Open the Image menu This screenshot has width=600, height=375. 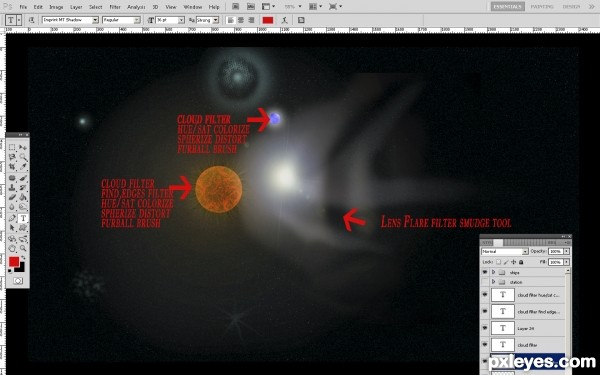coord(56,7)
